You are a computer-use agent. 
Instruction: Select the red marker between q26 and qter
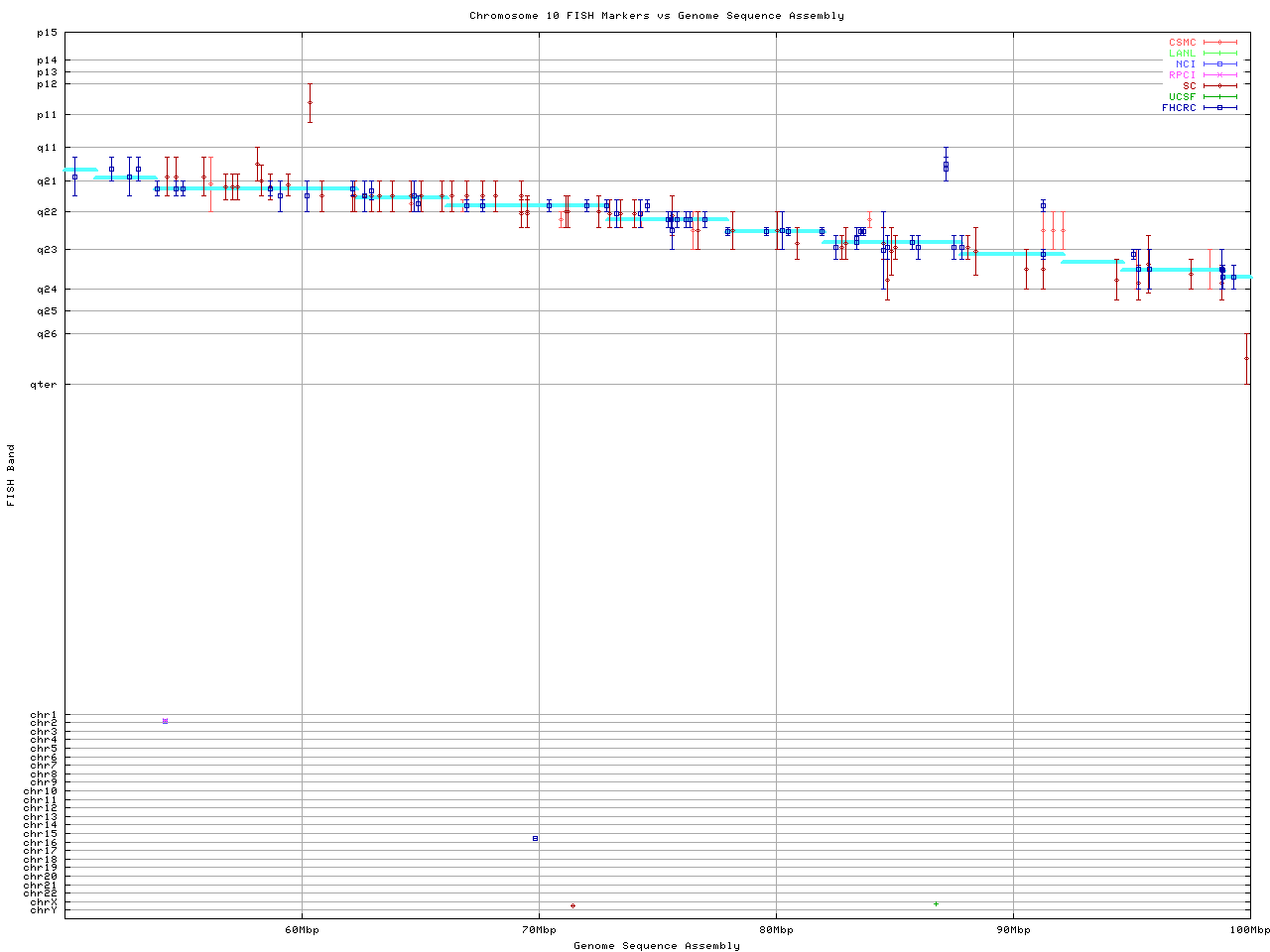1246,358
